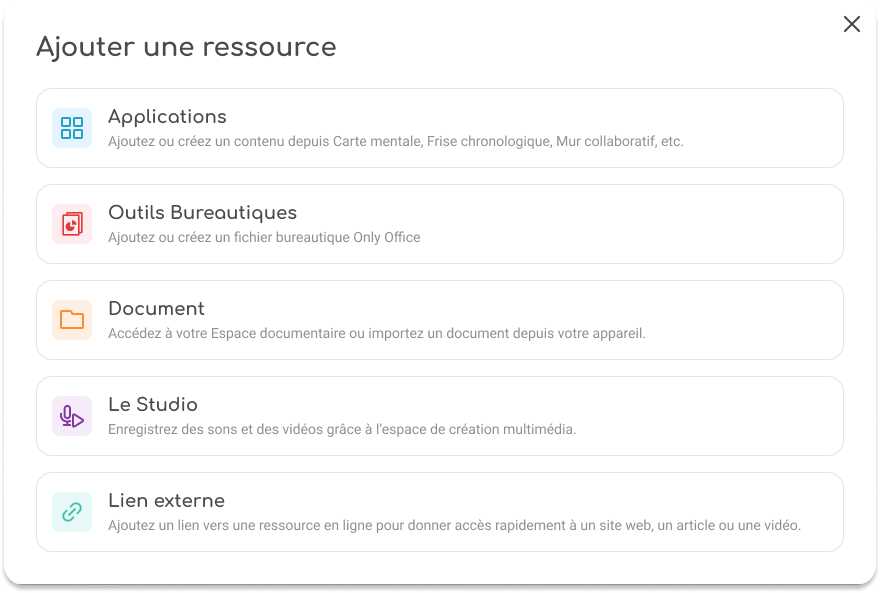The height and width of the screenshot is (593, 880).
Task: Select the Applications title
Action: pyautogui.click(x=167, y=117)
